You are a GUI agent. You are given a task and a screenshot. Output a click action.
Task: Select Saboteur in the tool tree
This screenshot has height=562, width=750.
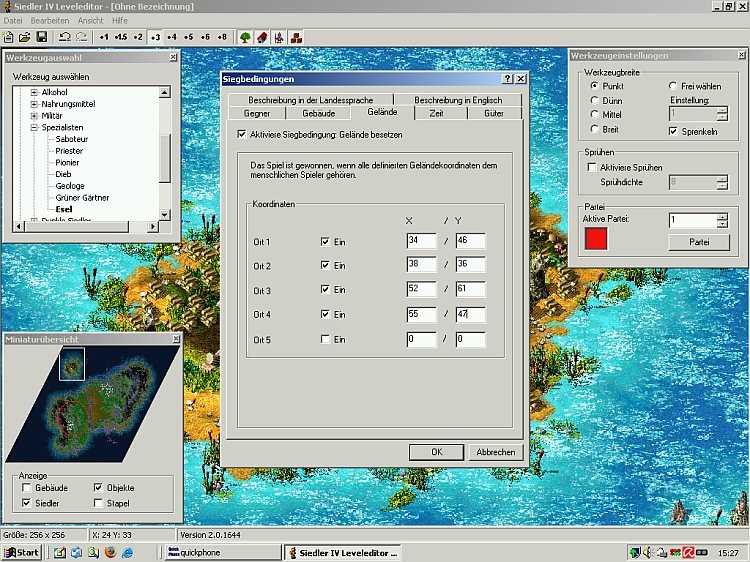point(72,139)
